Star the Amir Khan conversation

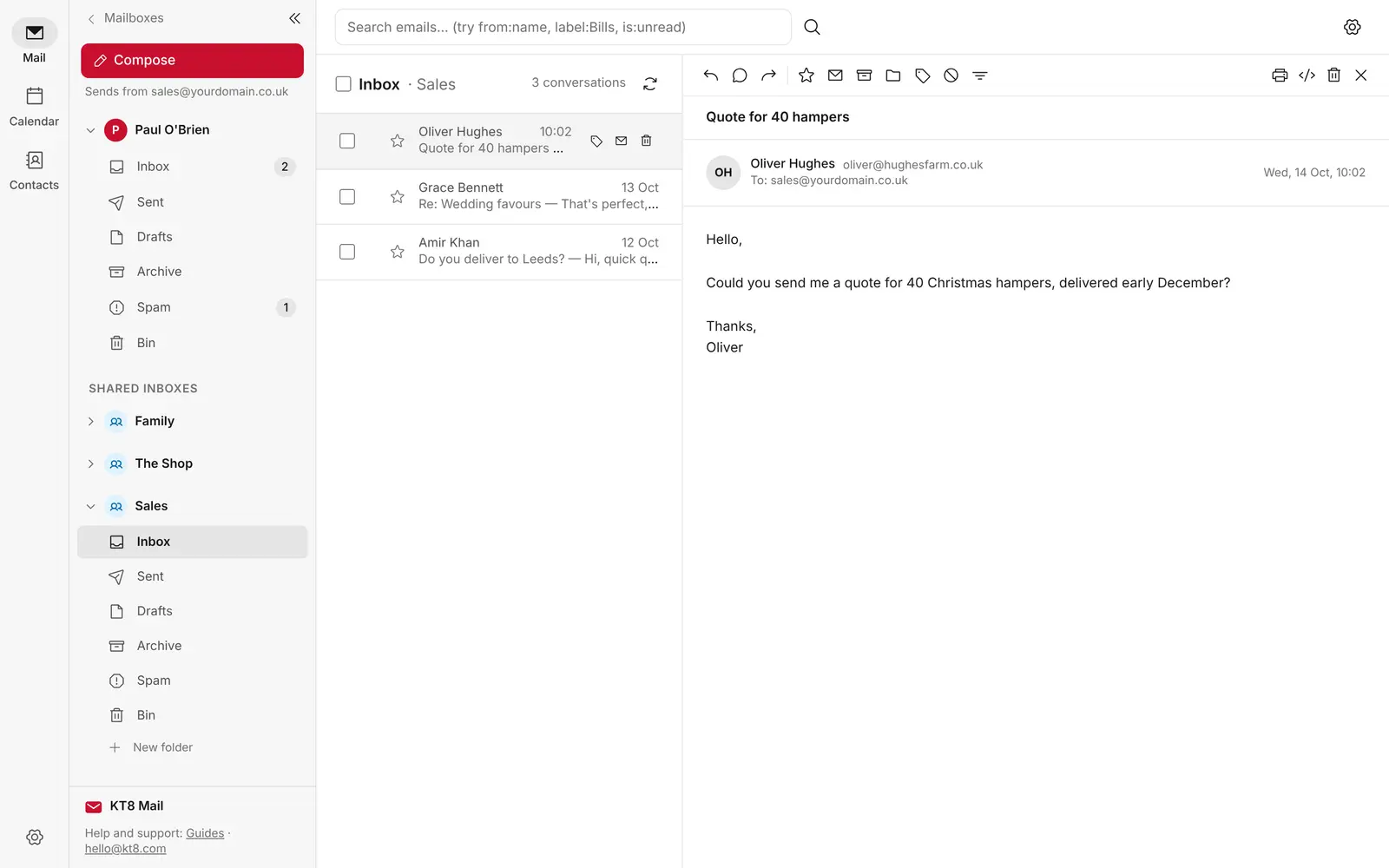398,252
